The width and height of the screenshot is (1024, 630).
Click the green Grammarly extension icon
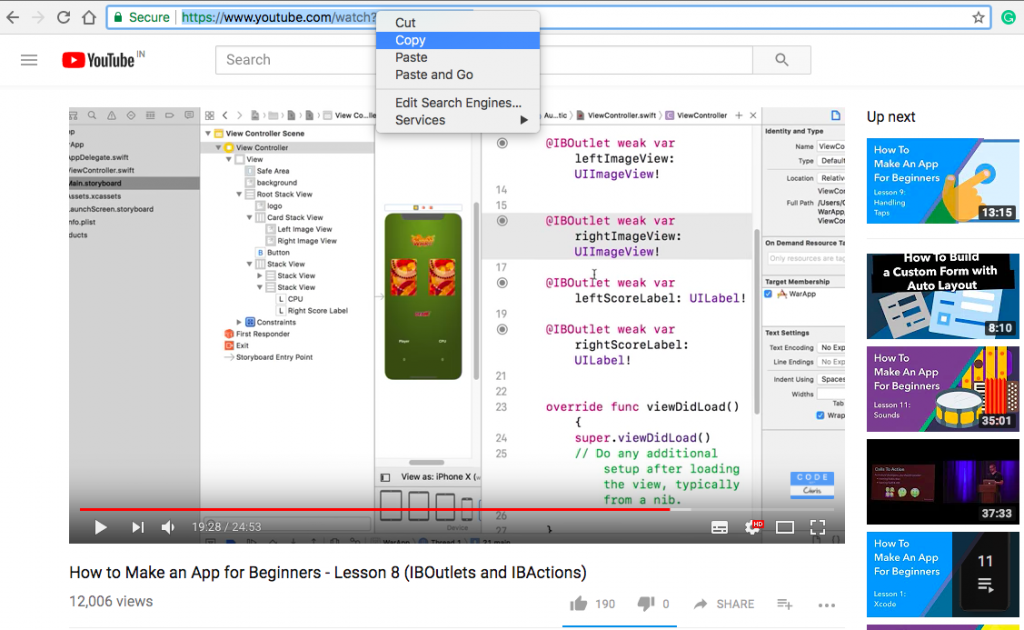(1009, 18)
